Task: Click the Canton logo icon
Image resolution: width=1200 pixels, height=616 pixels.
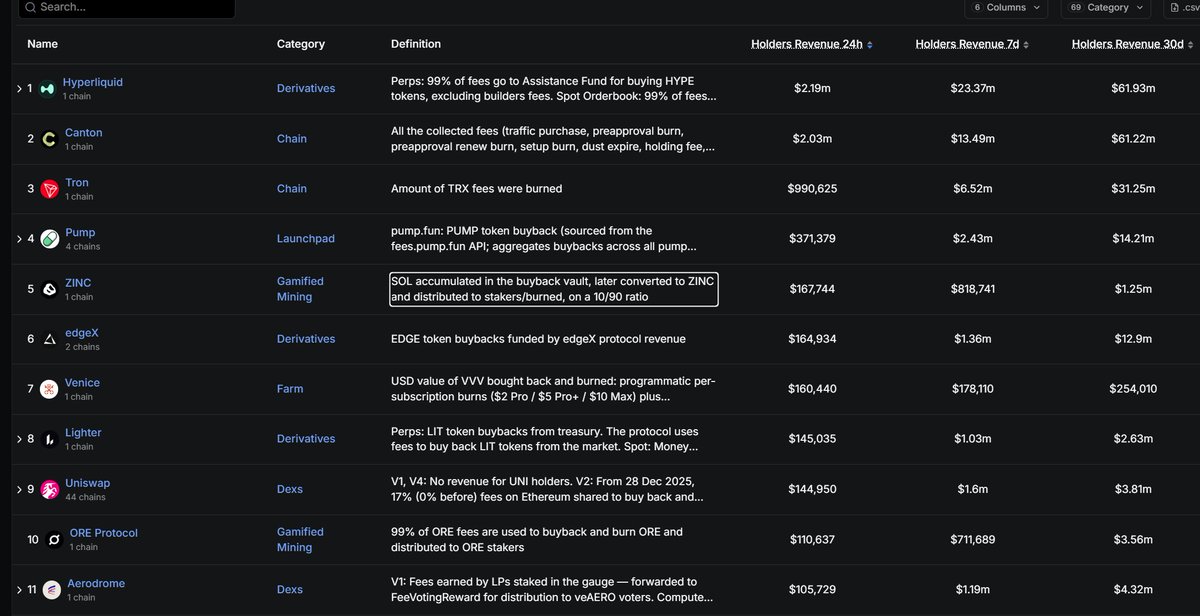Action: pos(49,139)
